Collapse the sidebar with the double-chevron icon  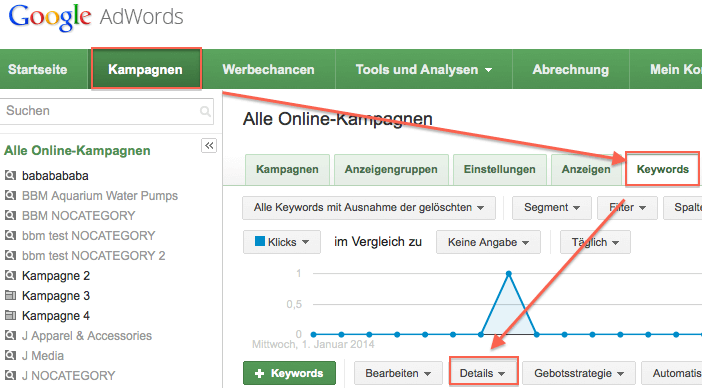[x=209, y=145]
